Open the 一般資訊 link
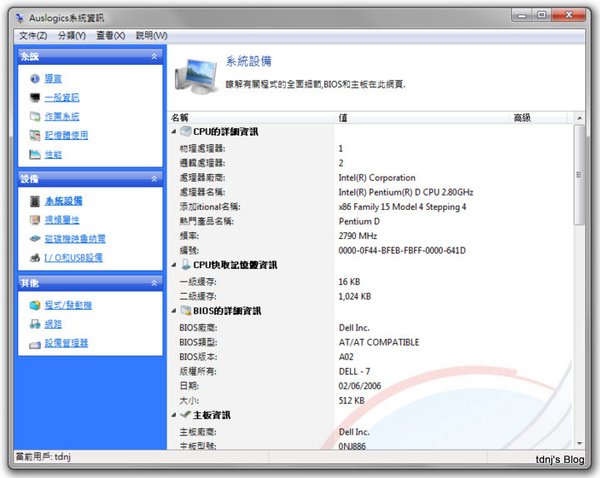The width and height of the screenshot is (600, 478). [x=62, y=98]
